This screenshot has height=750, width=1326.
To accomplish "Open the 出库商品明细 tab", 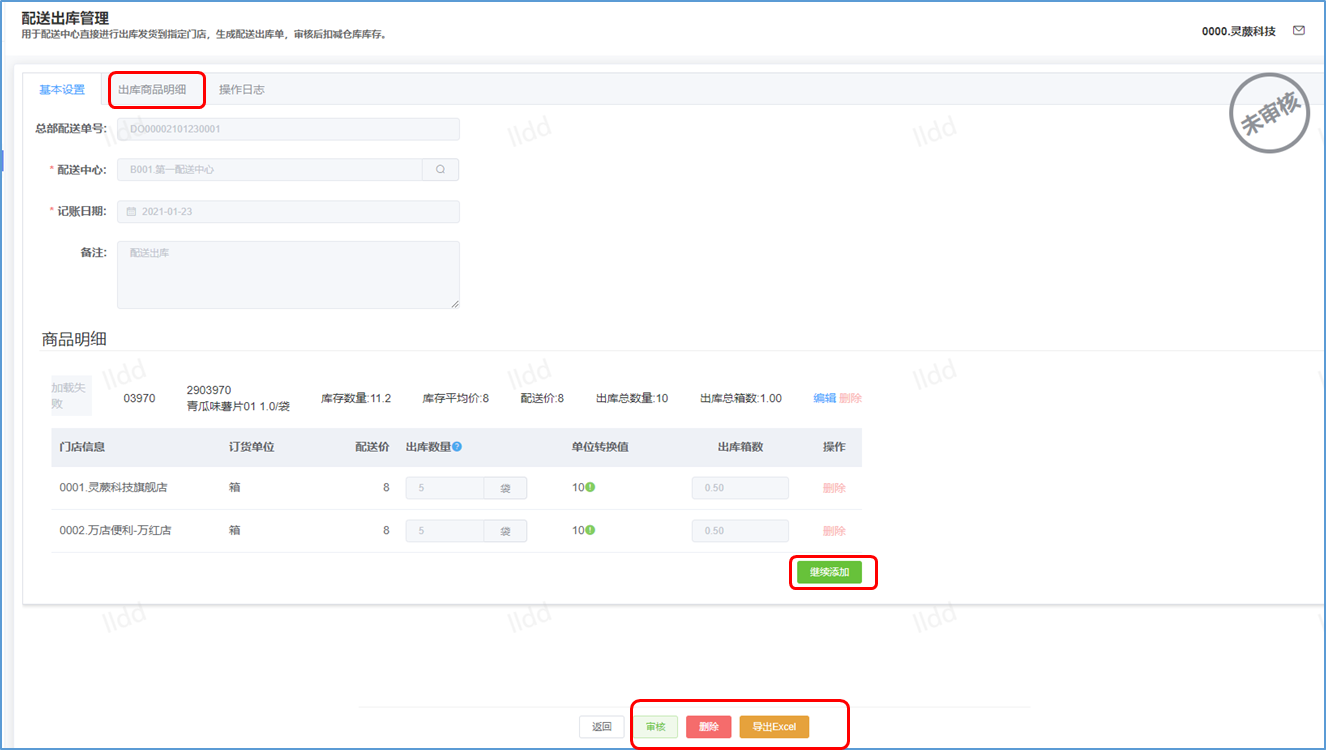I will [x=152, y=90].
